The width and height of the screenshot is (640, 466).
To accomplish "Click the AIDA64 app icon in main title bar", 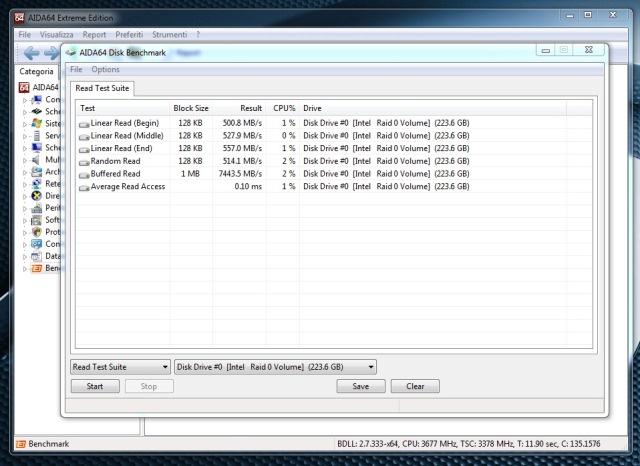I will 19,18.
